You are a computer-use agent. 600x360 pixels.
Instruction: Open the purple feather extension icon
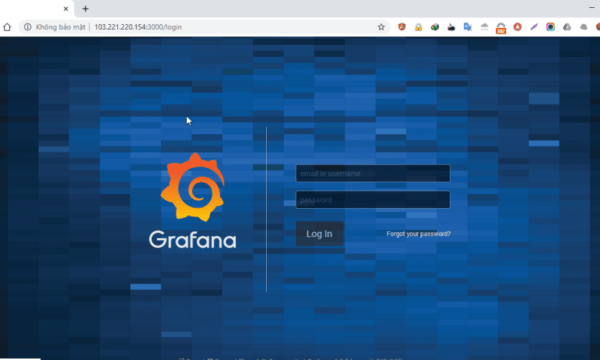[534, 27]
